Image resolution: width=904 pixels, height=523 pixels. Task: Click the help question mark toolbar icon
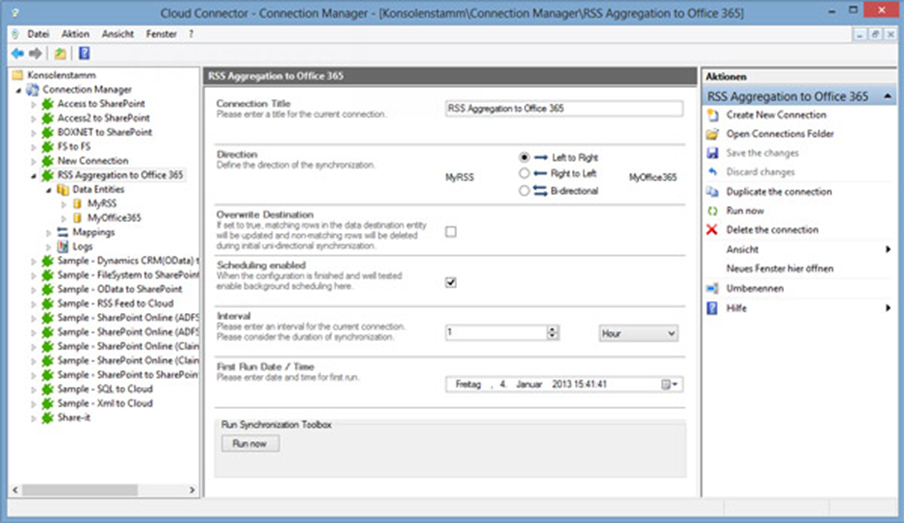pos(84,53)
